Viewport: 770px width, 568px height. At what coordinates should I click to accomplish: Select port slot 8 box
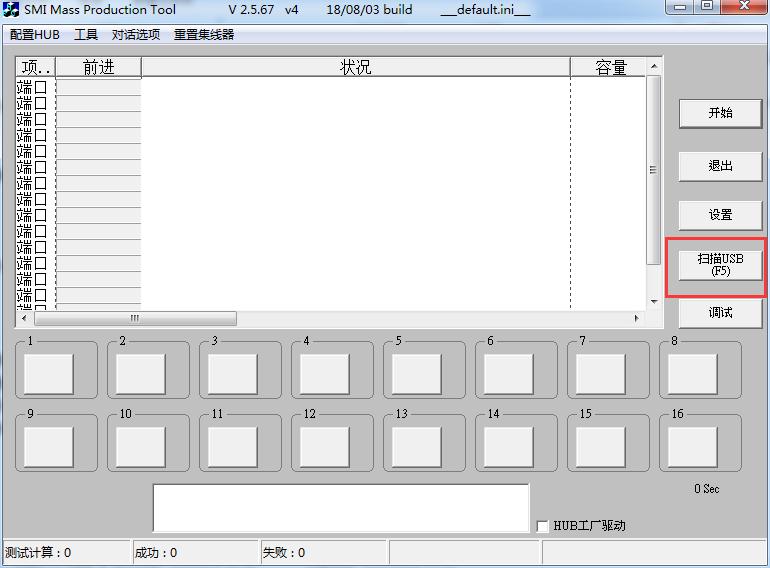[692, 374]
